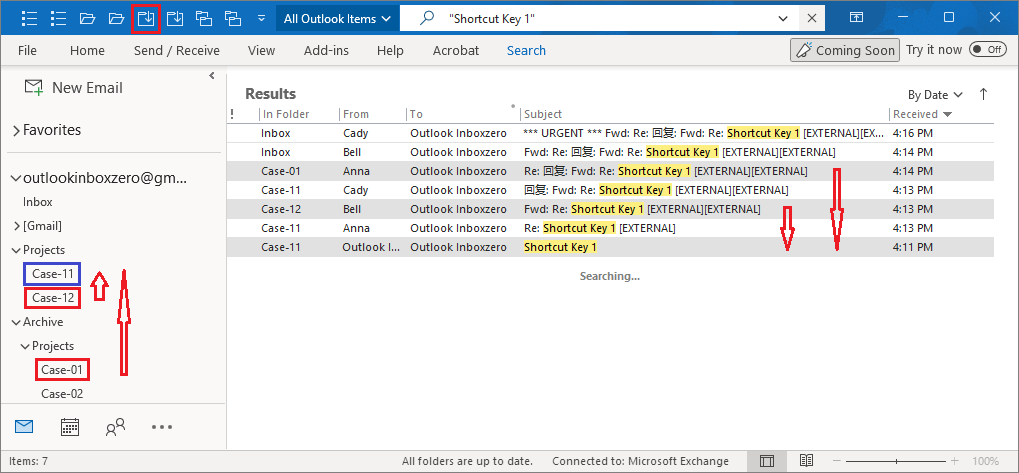Viewport: 1019px width, 473px height.
Task: Reverse sort order with the up arrow
Action: click(983, 94)
